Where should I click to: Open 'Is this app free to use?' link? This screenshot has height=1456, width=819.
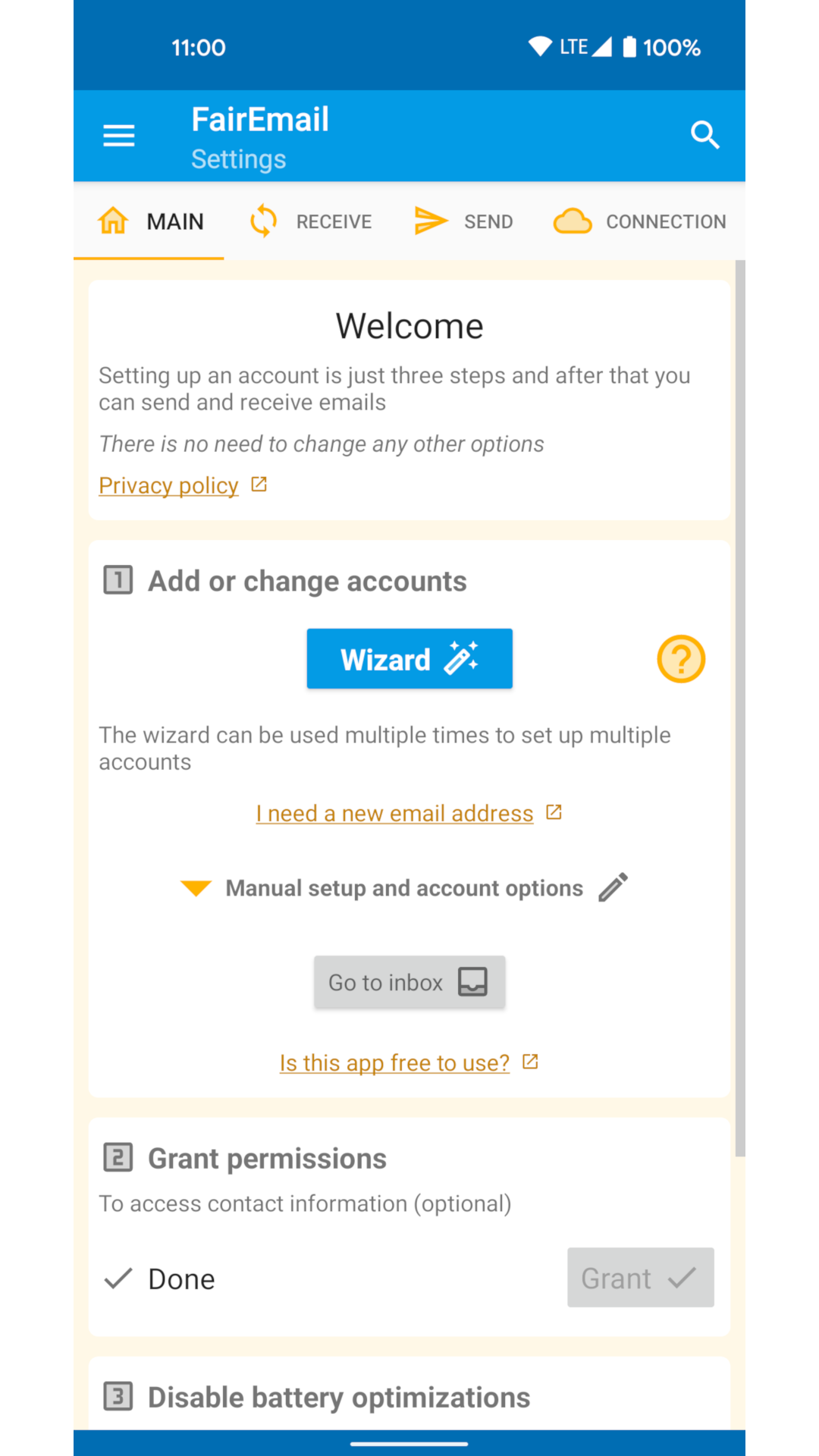pyautogui.click(x=394, y=1062)
